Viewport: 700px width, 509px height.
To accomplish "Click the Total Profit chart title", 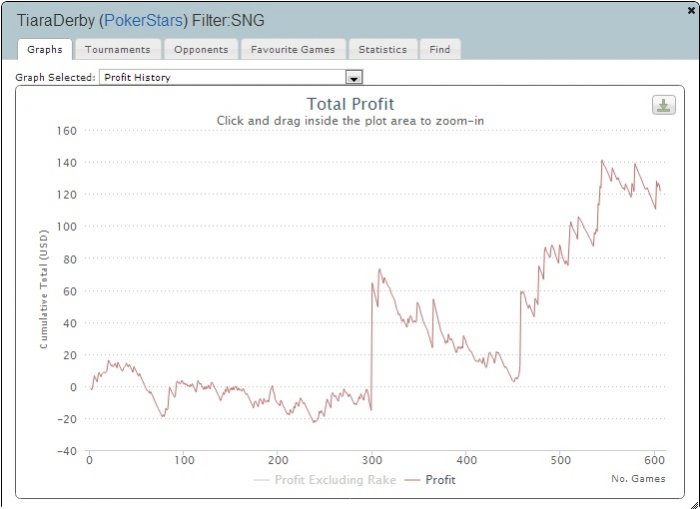I will [x=349, y=104].
